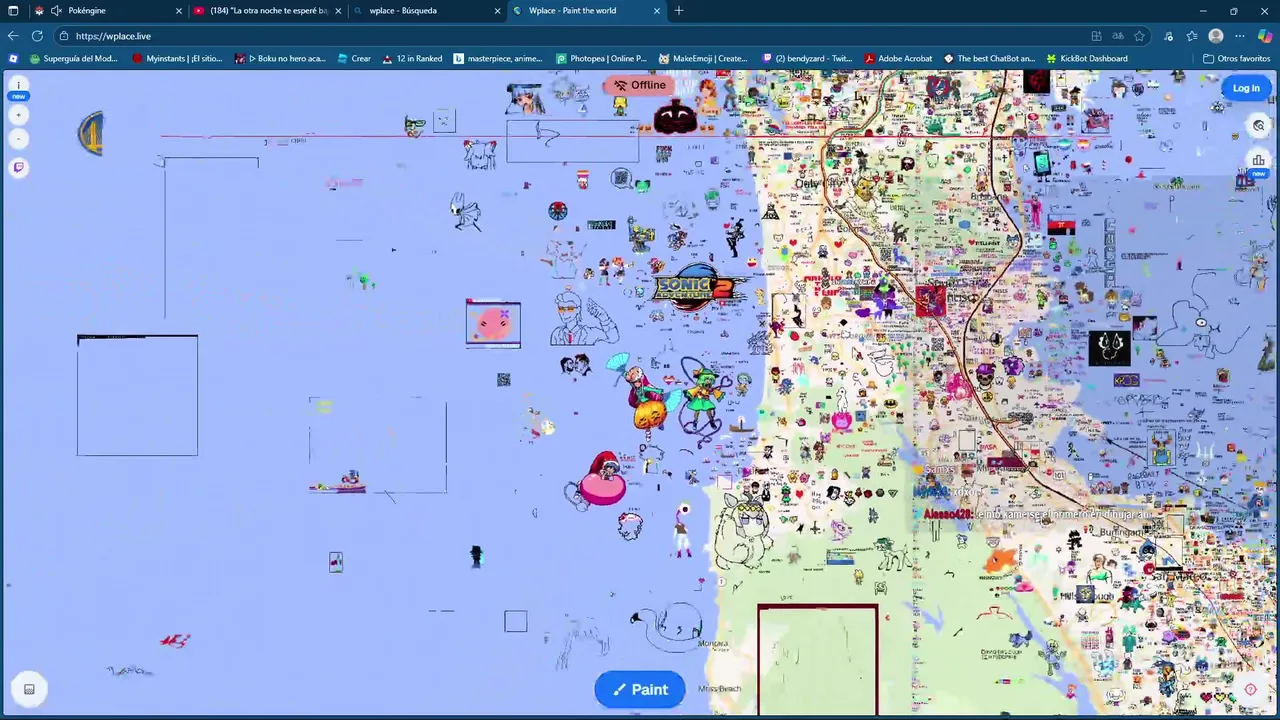Open the split screen icon in the address bar

coord(1096,36)
